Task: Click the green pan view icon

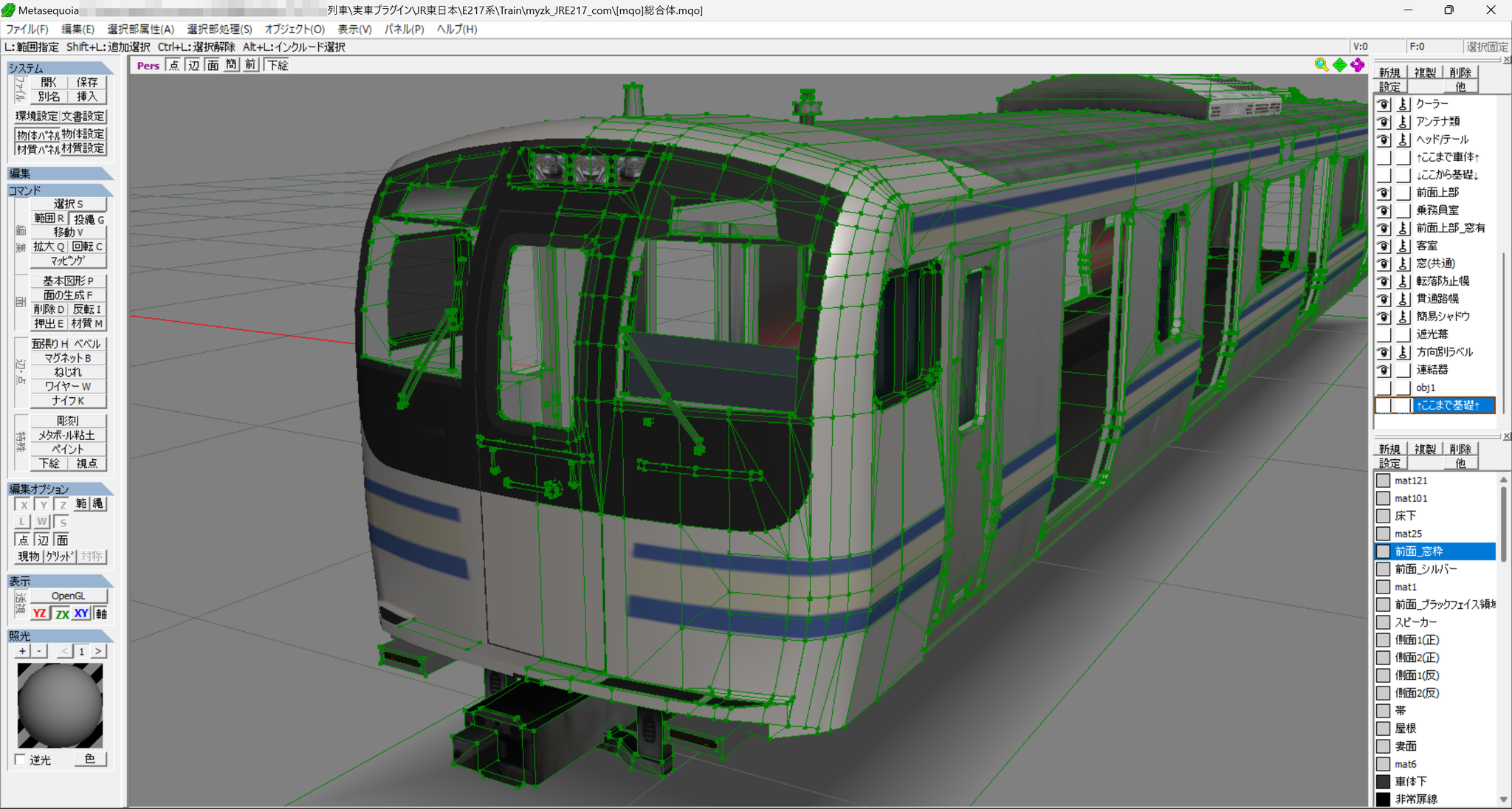Action: point(1340,65)
